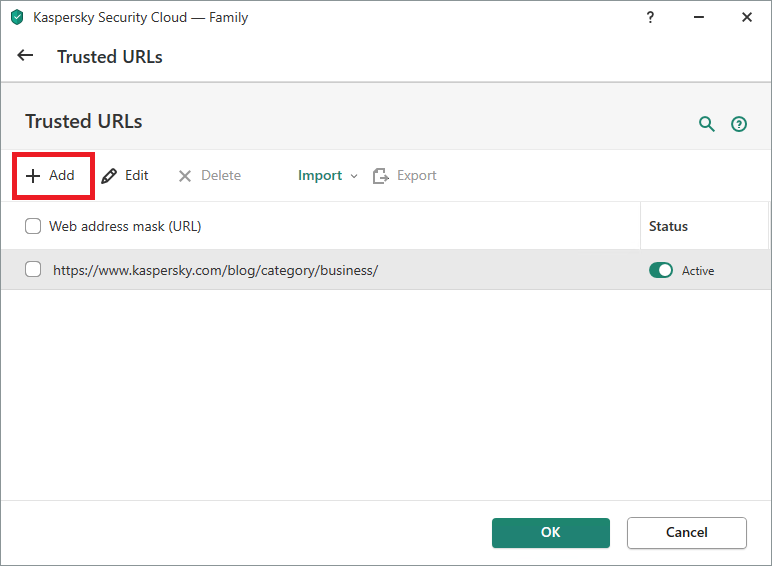Check the select-all Web address mask checkbox

(33, 226)
